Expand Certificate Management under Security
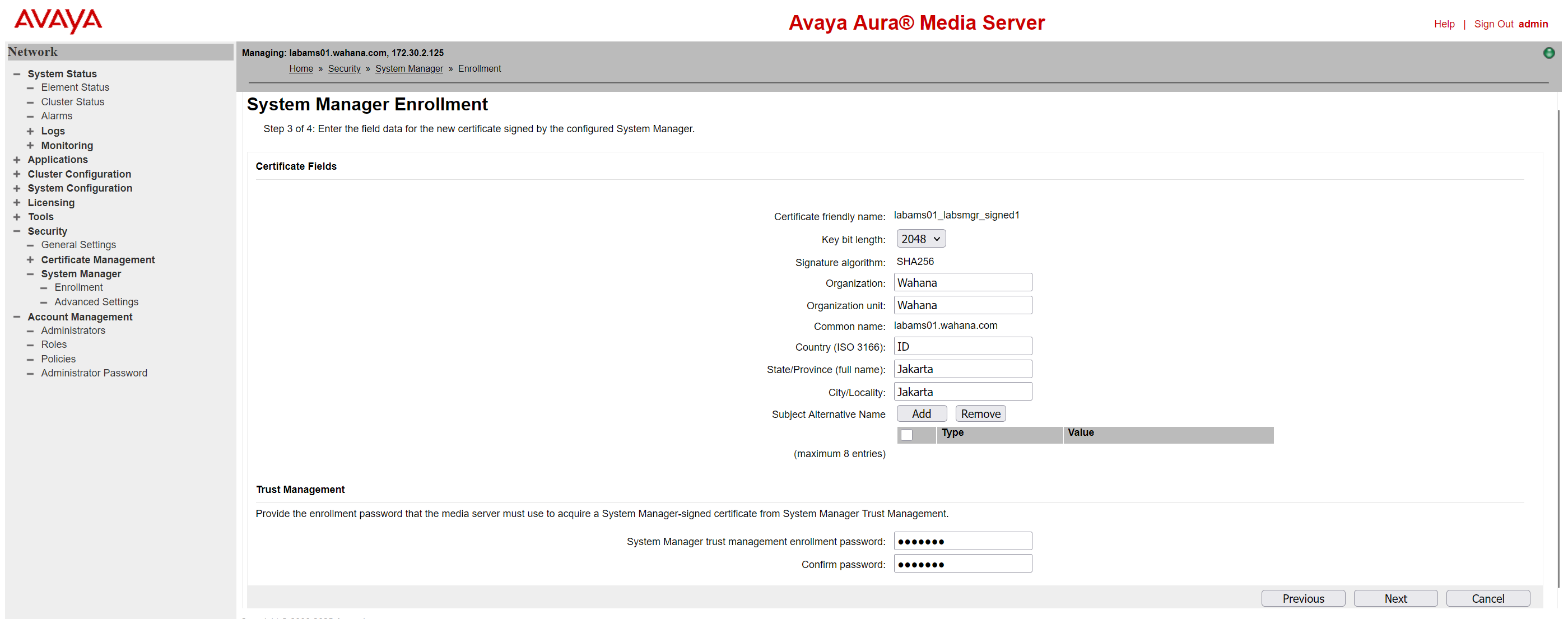 [x=30, y=259]
